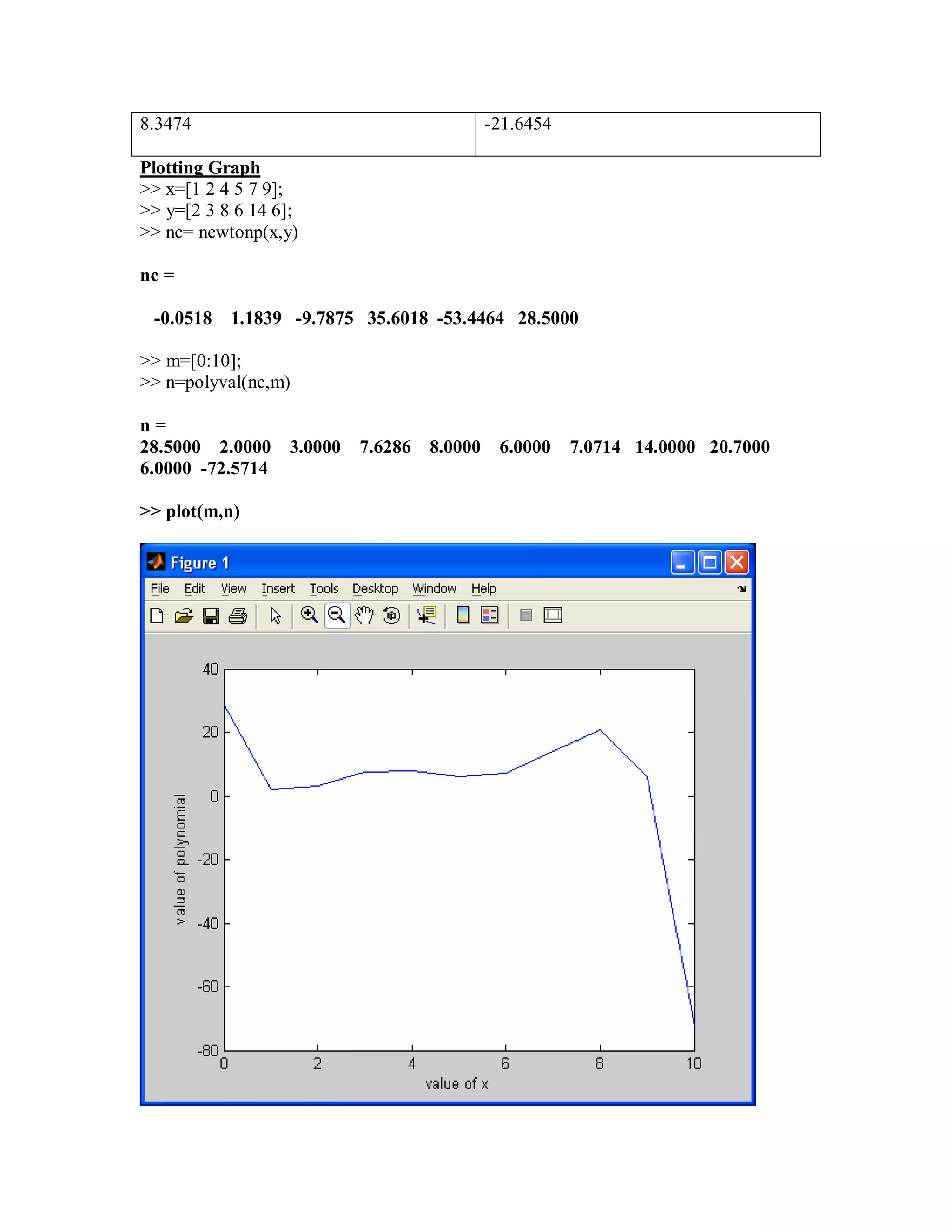Click the output value -72.5714
This screenshot has width=952, height=1232.
(234, 468)
